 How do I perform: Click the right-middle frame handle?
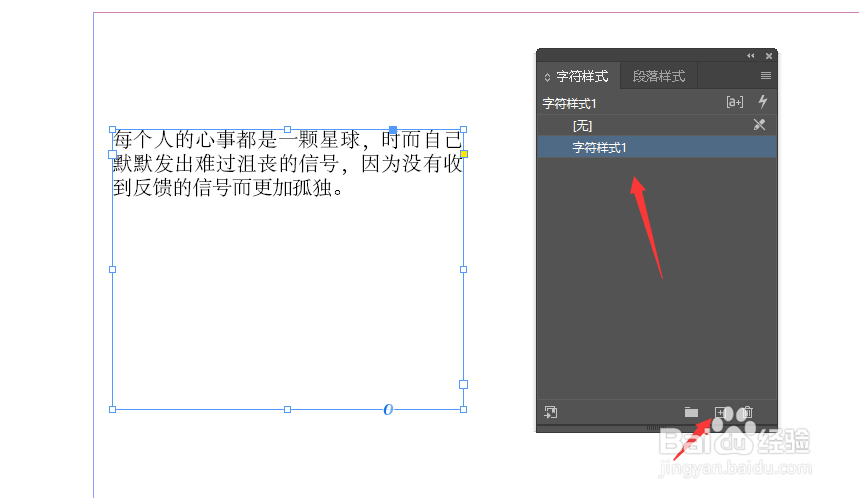463,270
